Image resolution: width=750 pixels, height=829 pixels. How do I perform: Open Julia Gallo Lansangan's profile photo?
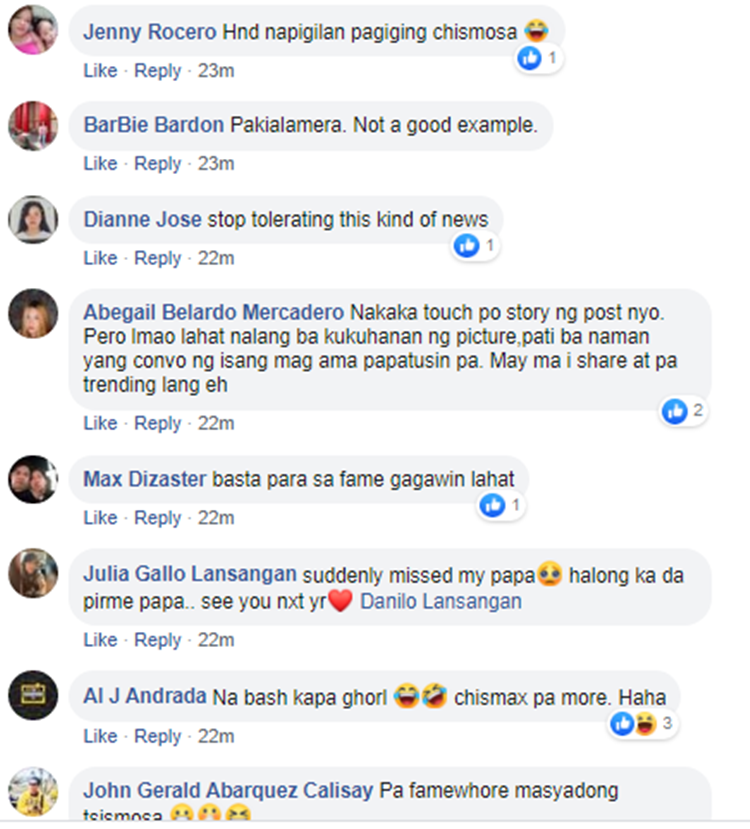click(33, 573)
